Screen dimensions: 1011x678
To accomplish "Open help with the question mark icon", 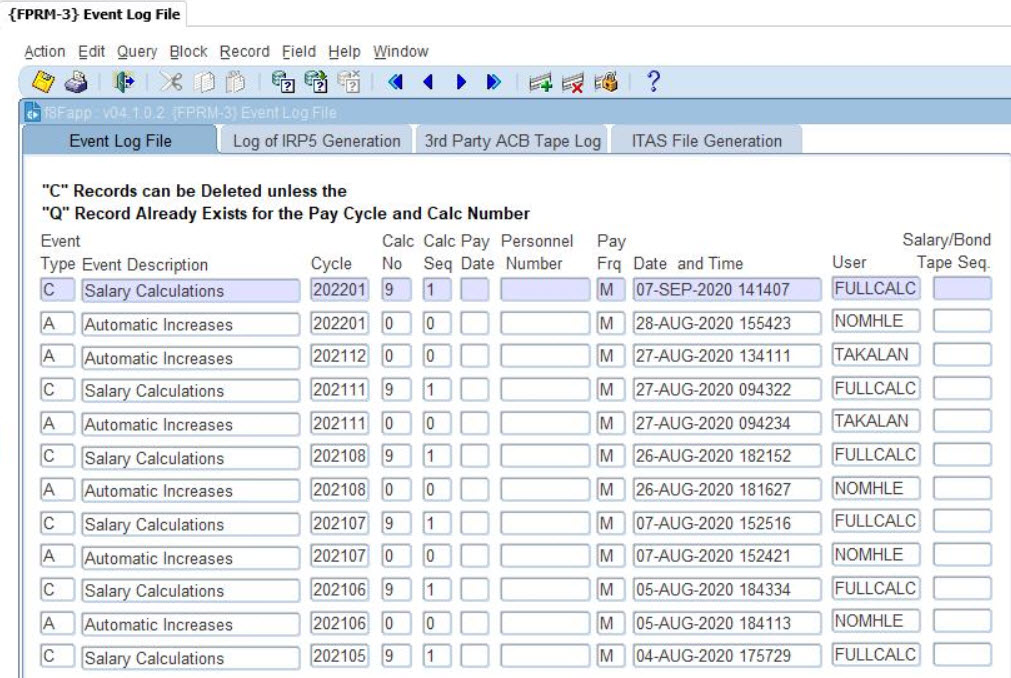I will click(x=654, y=82).
